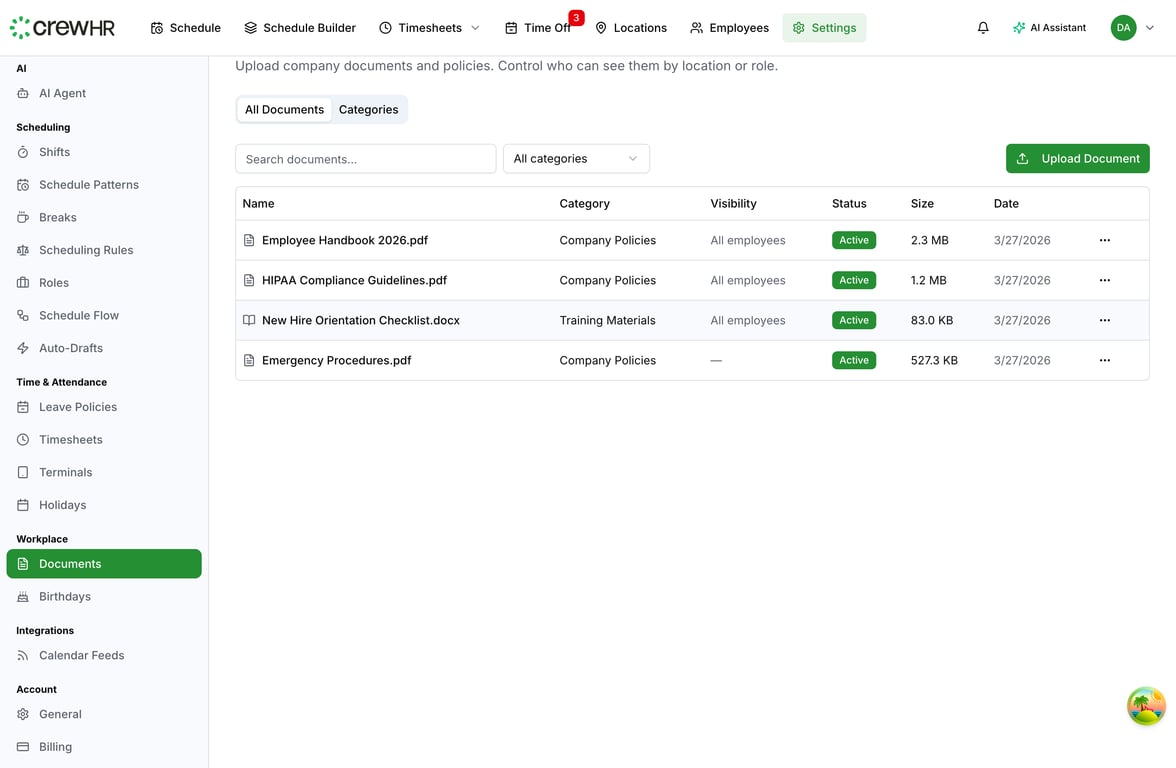Click the notification bell icon
1176x768 pixels.
point(983,27)
